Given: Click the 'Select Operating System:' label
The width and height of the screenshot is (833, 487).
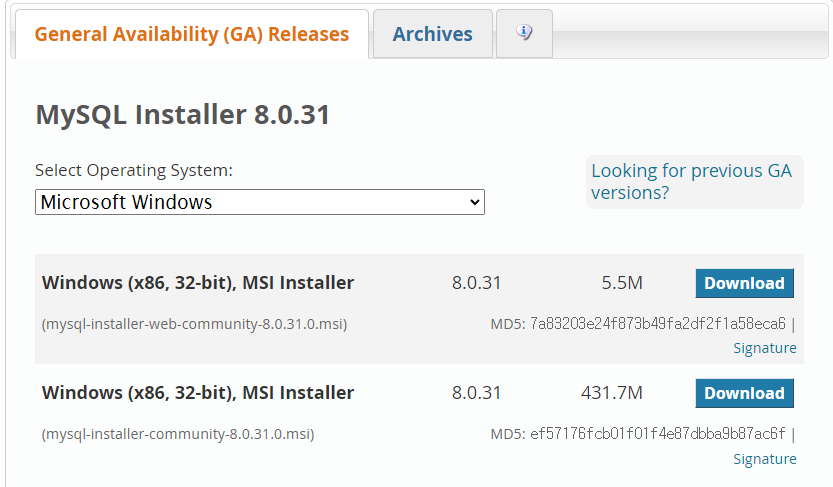Looking at the screenshot, I should point(134,170).
